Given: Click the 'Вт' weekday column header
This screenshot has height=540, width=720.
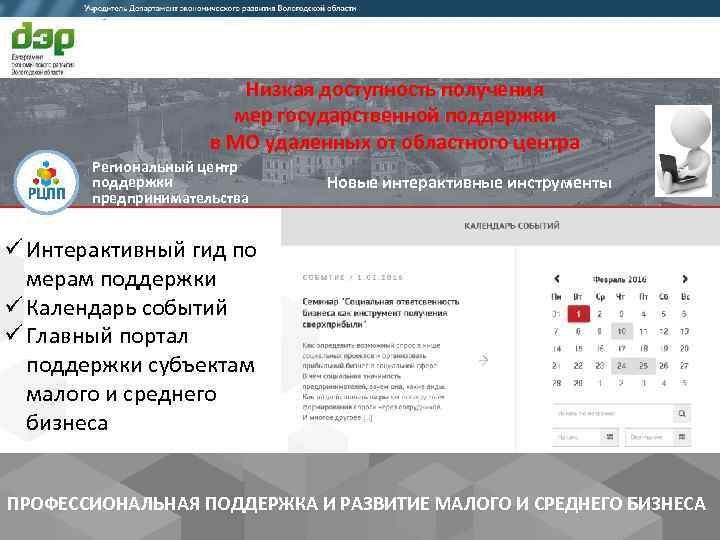Looking at the screenshot, I should point(578,297).
